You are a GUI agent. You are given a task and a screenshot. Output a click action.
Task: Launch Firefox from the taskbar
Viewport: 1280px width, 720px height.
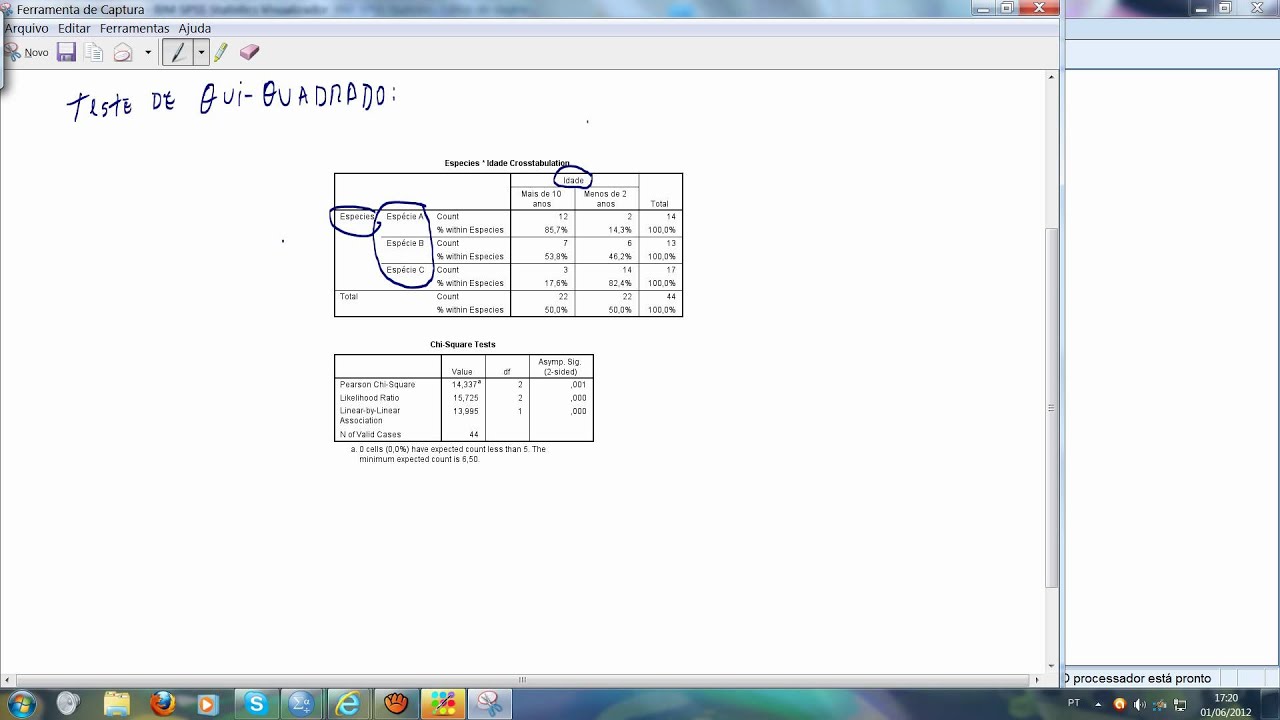point(162,704)
